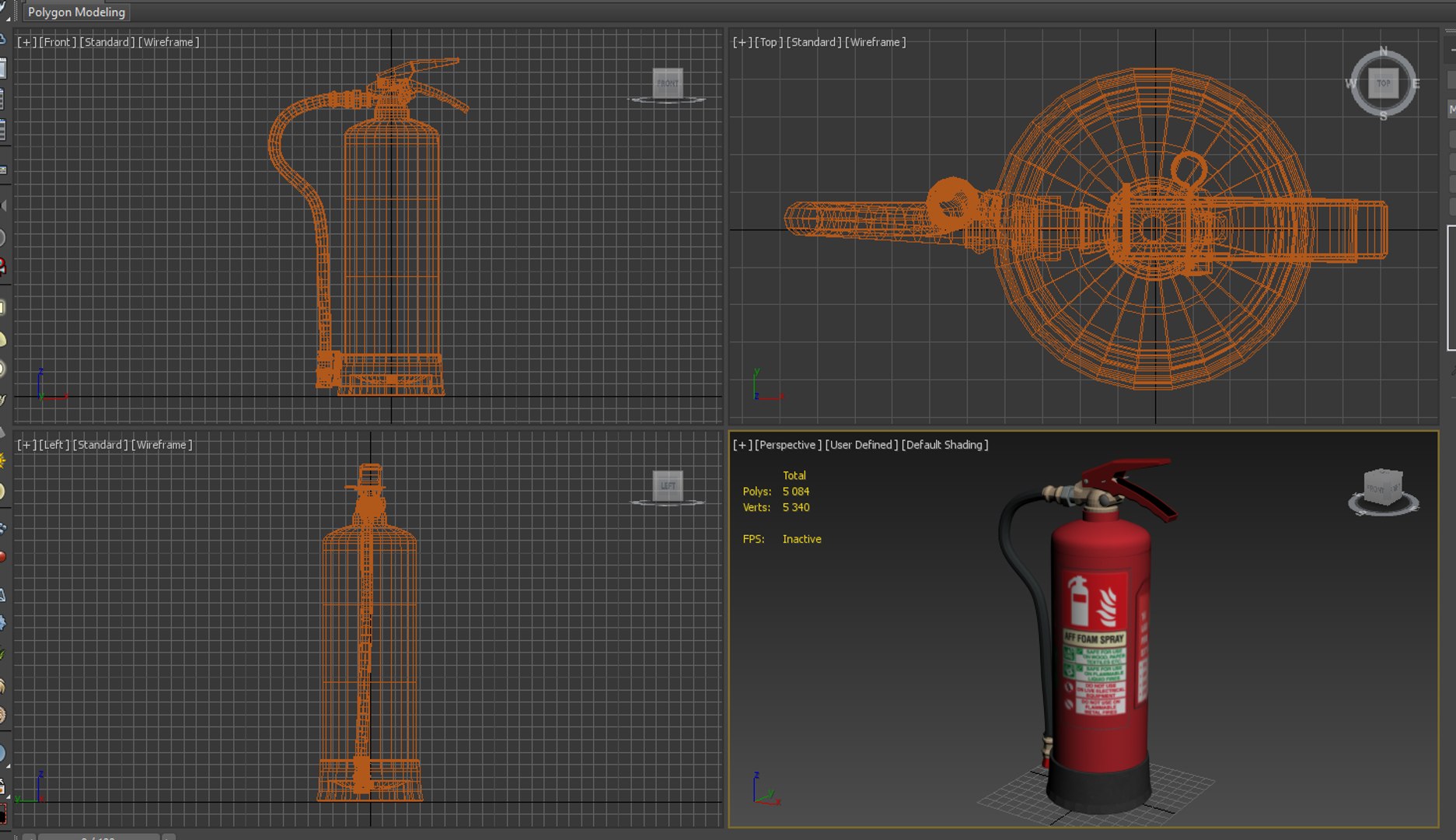
Task: Click the Polys count '5 084'
Action: pyautogui.click(x=796, y=492)
